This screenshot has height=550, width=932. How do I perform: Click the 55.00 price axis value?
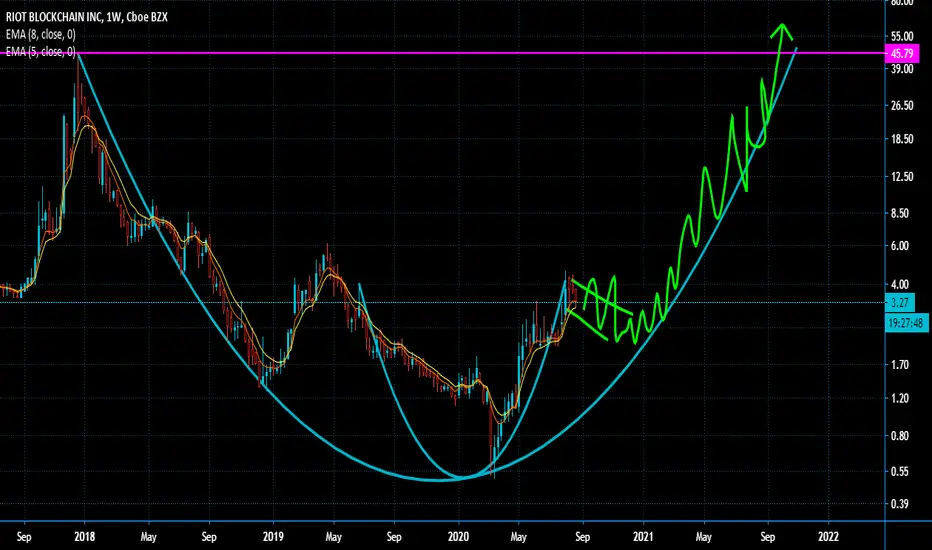902,36
